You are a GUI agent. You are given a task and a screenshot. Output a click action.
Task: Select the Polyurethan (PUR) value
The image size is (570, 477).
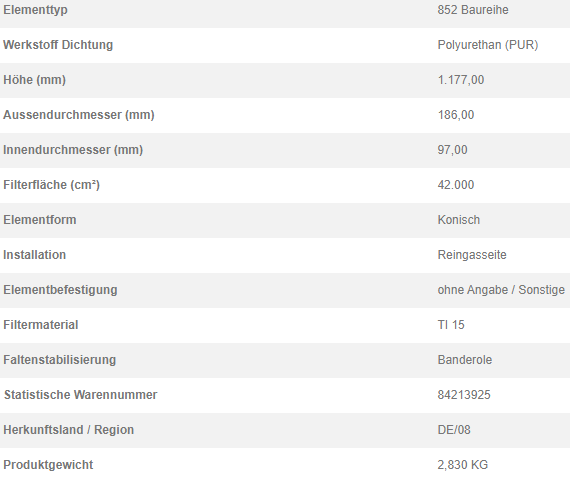[x=488, y=45]
